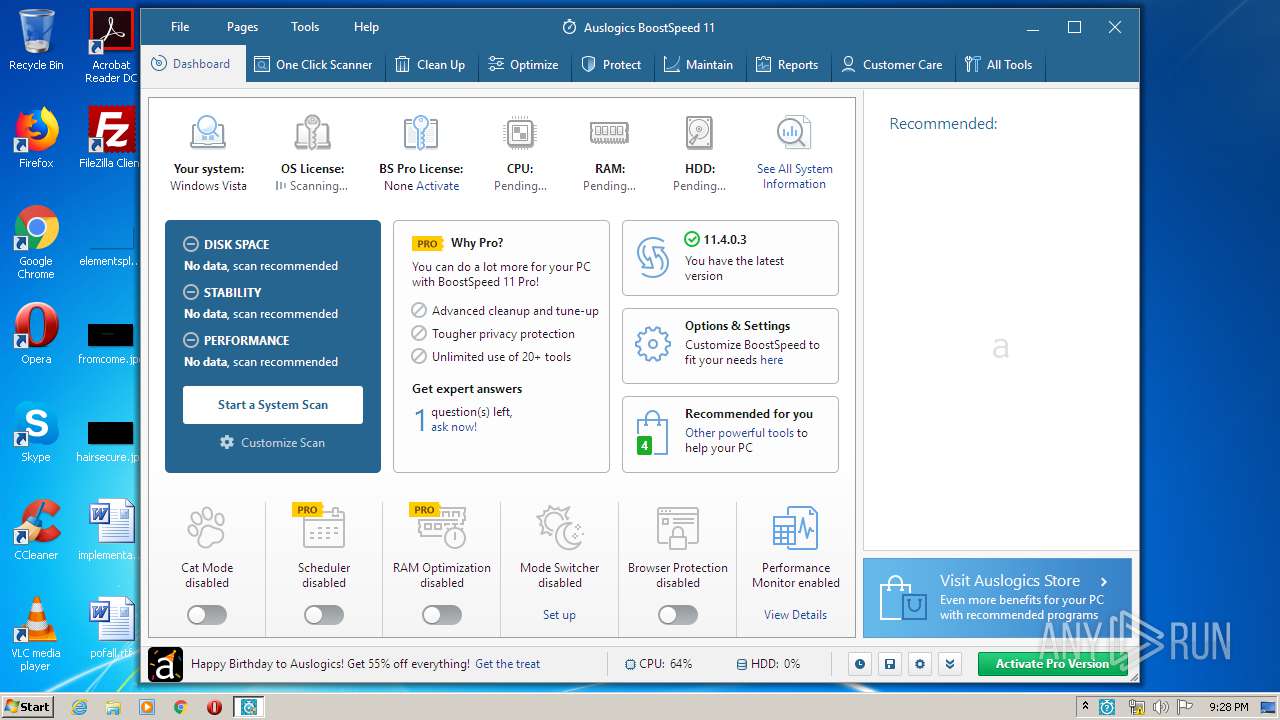Open the Help menu
Screen dimensions: 1280x720
point(366,27)
